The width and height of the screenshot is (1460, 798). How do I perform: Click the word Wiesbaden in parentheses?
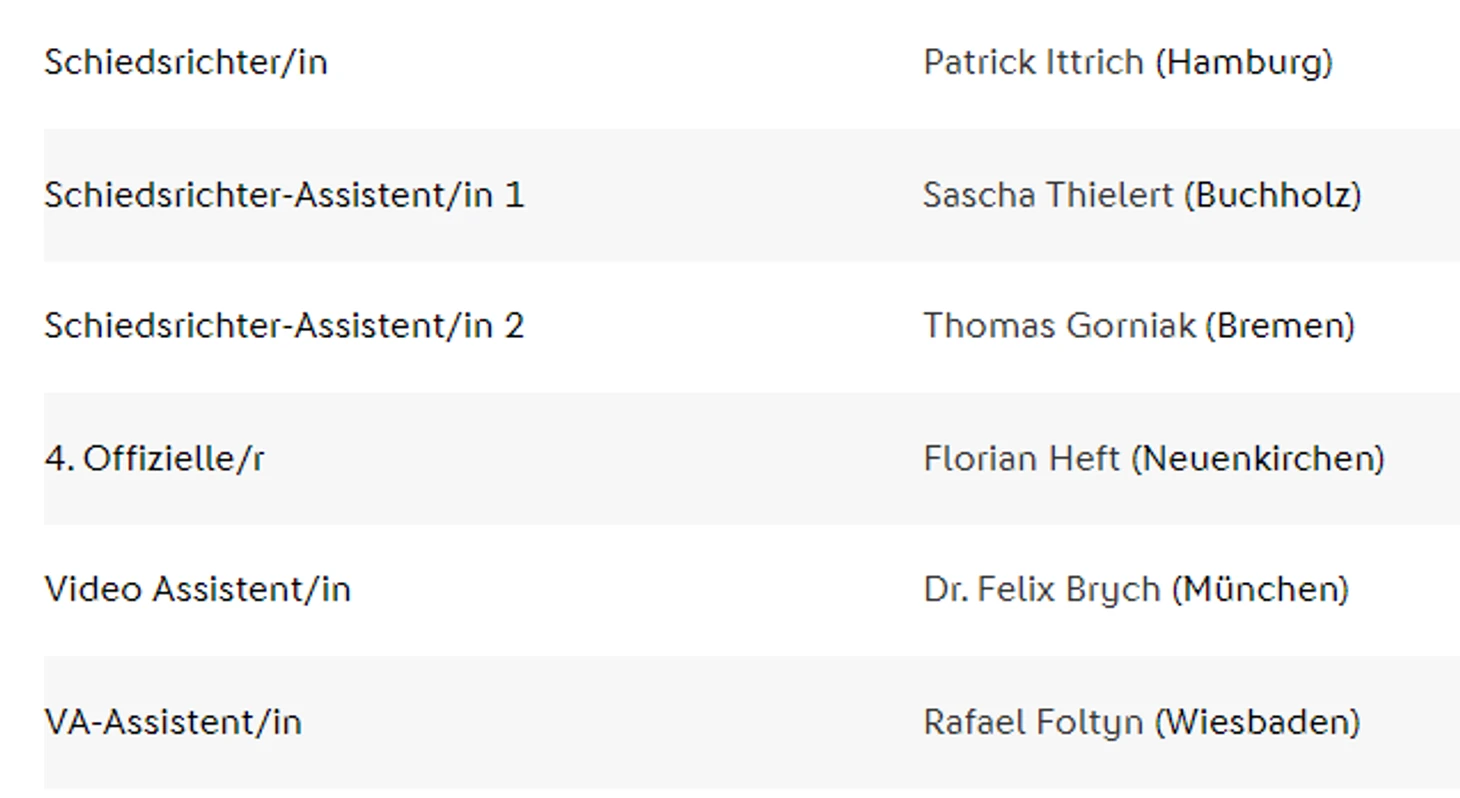tap(1258, 721)
